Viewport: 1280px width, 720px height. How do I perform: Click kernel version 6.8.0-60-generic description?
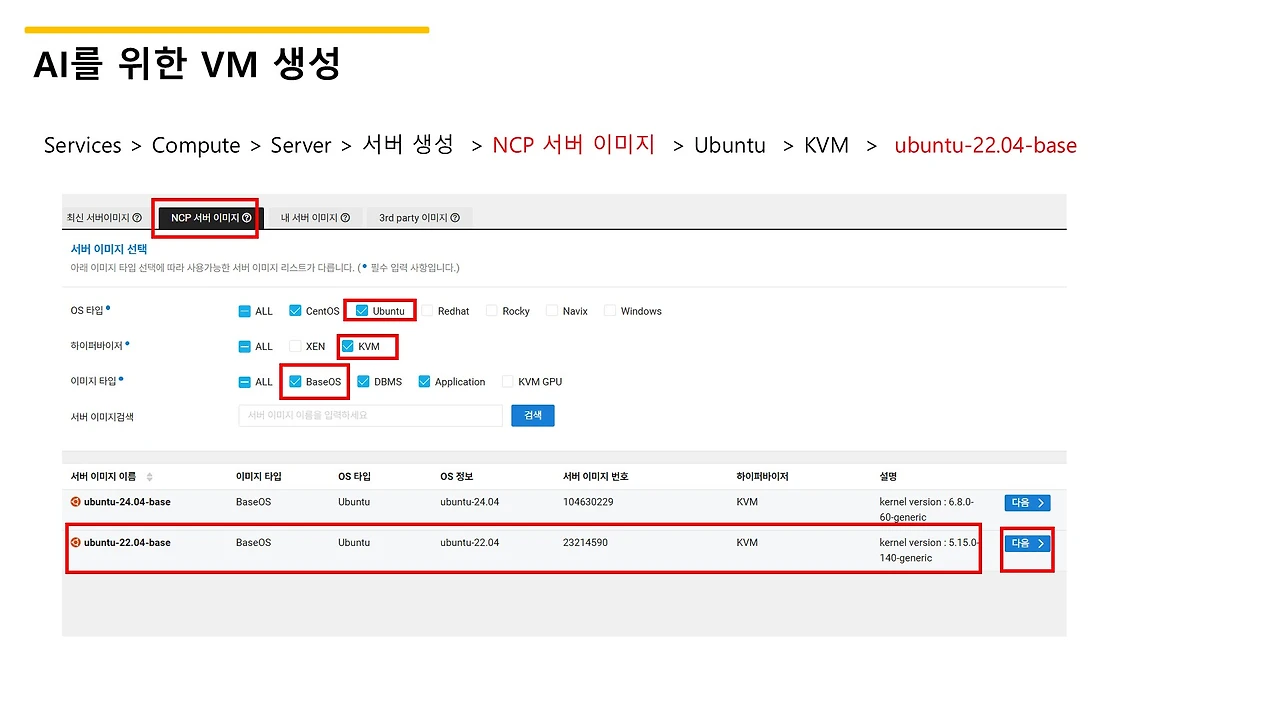point(926,509)
